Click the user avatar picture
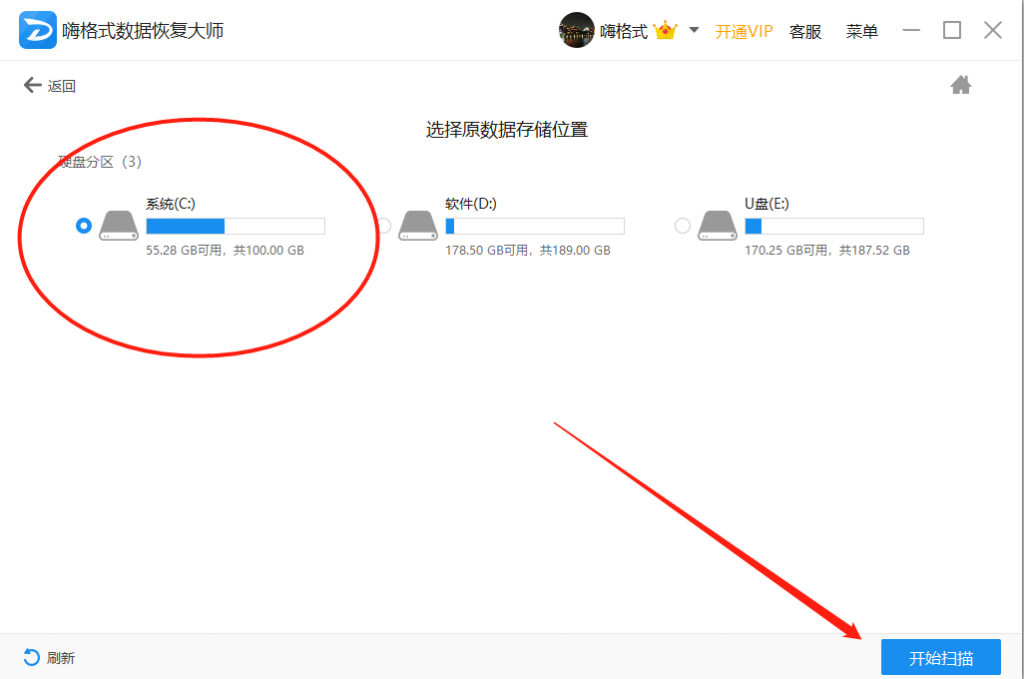Viewport: 1024px width, 679px height. (576, 30)
